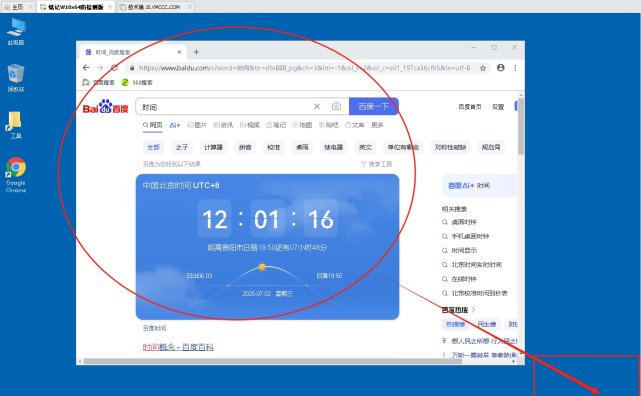Click the Baidu logo
641x396 pixels.
(105, 107)
